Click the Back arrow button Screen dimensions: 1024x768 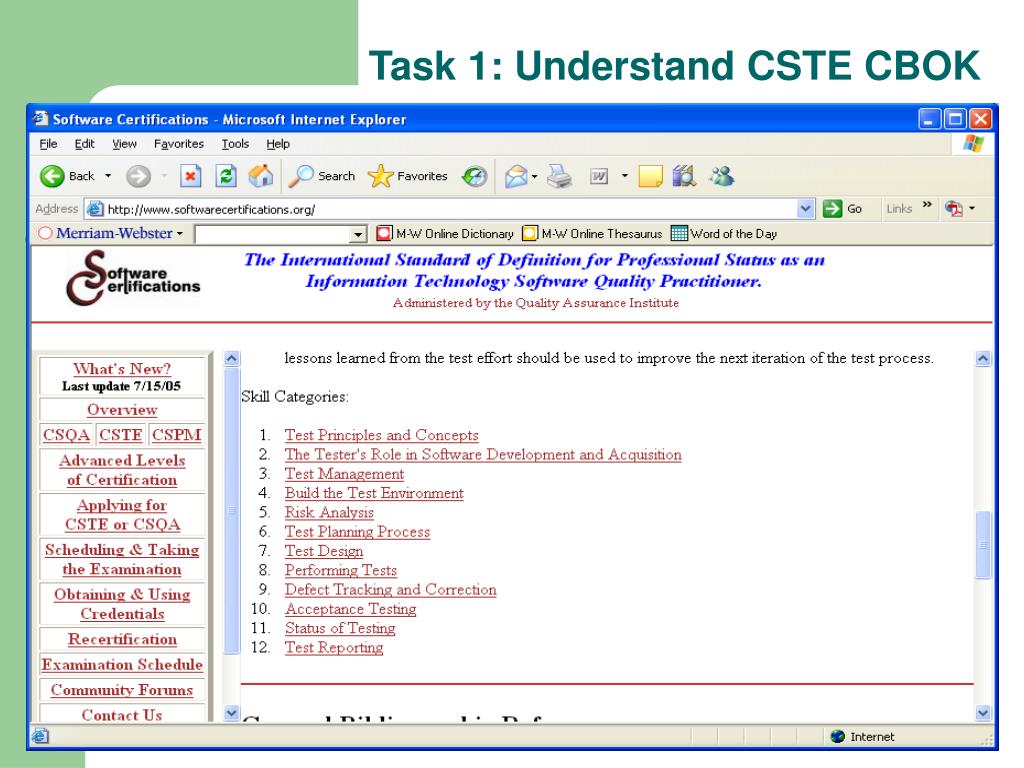52,176
